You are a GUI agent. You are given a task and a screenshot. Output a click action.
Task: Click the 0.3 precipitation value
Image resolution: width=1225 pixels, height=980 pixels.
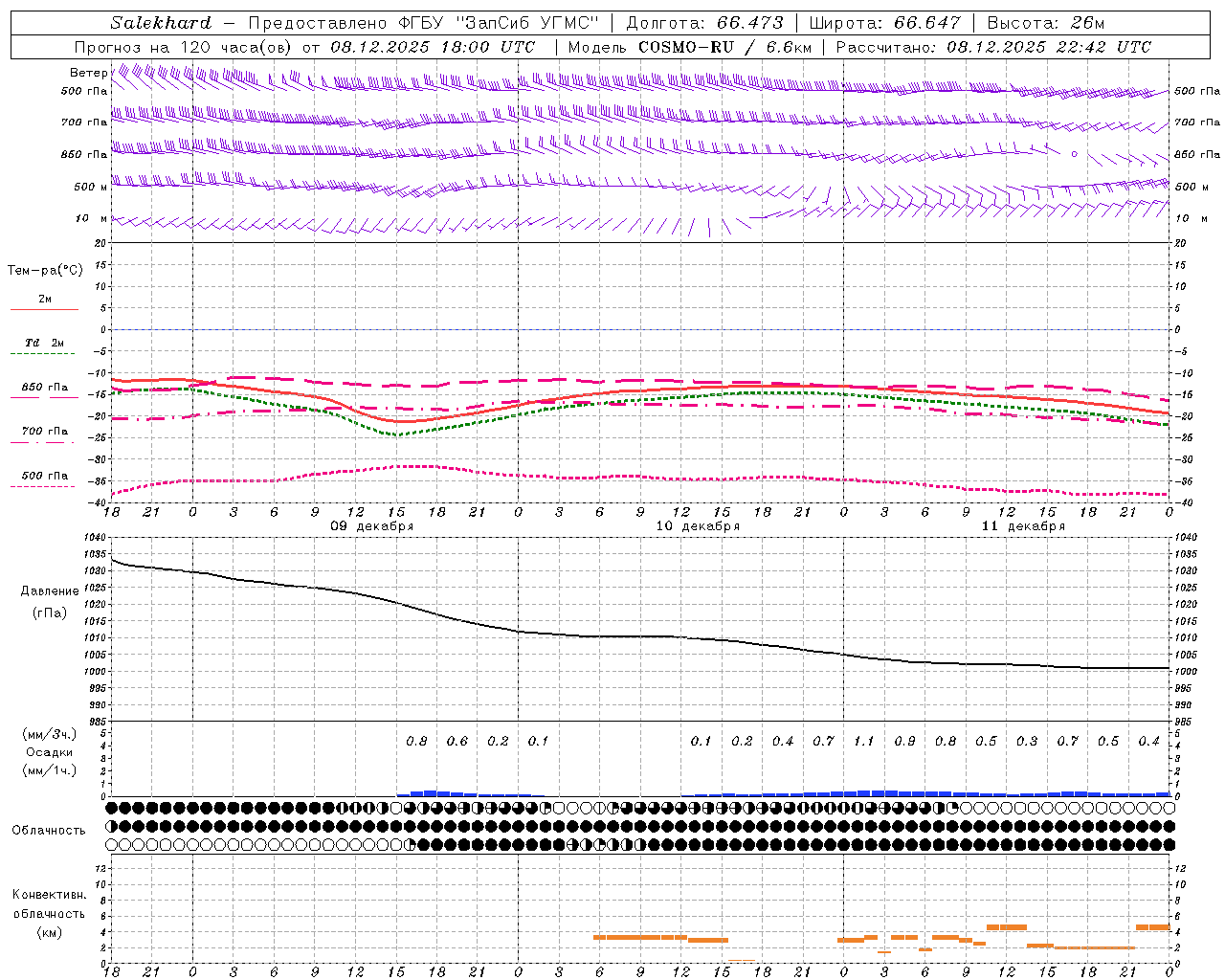1027,741
